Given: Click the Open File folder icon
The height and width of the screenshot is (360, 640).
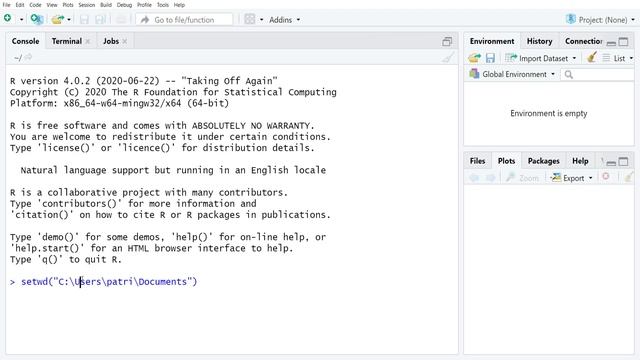Looking at the screenshot, I should pyautogui.click(x=58, y=19).
